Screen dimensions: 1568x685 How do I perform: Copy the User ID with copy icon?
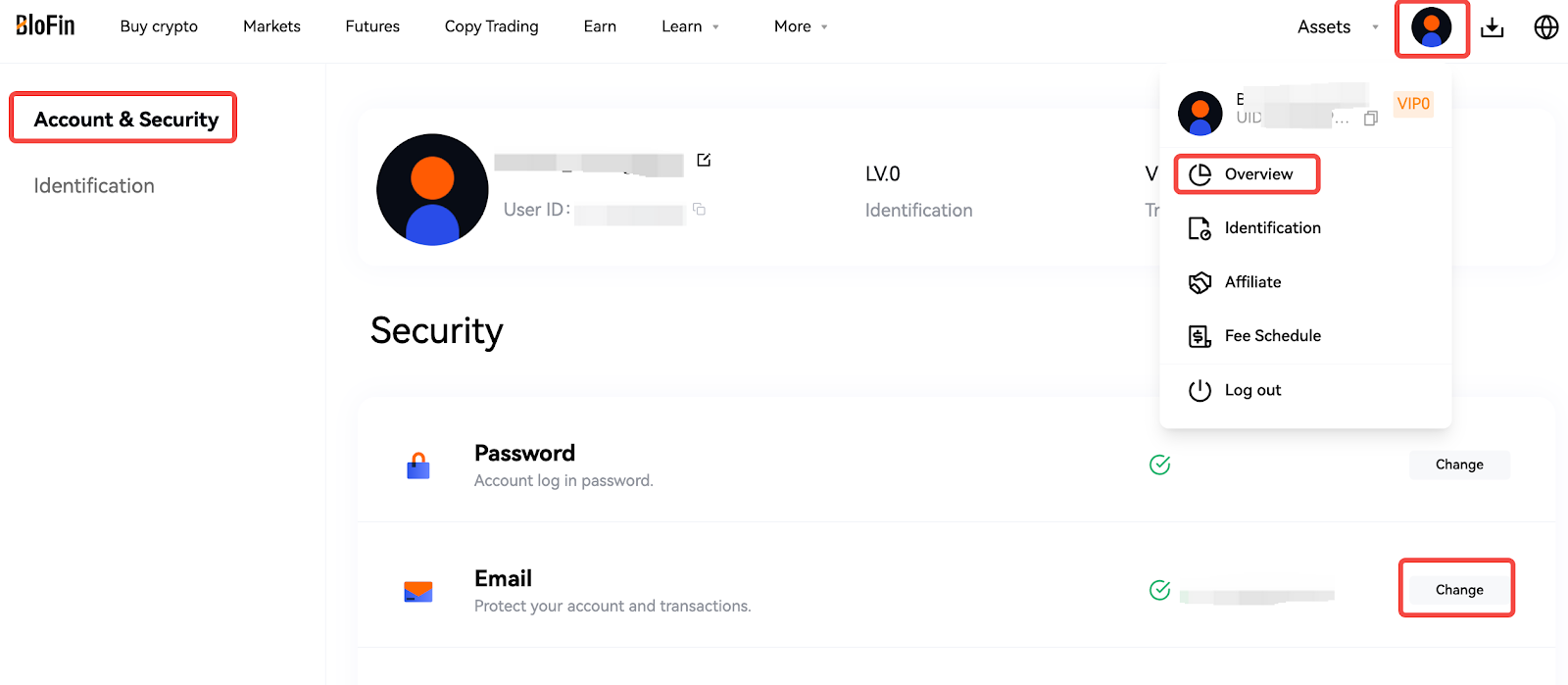coord(699,209)
